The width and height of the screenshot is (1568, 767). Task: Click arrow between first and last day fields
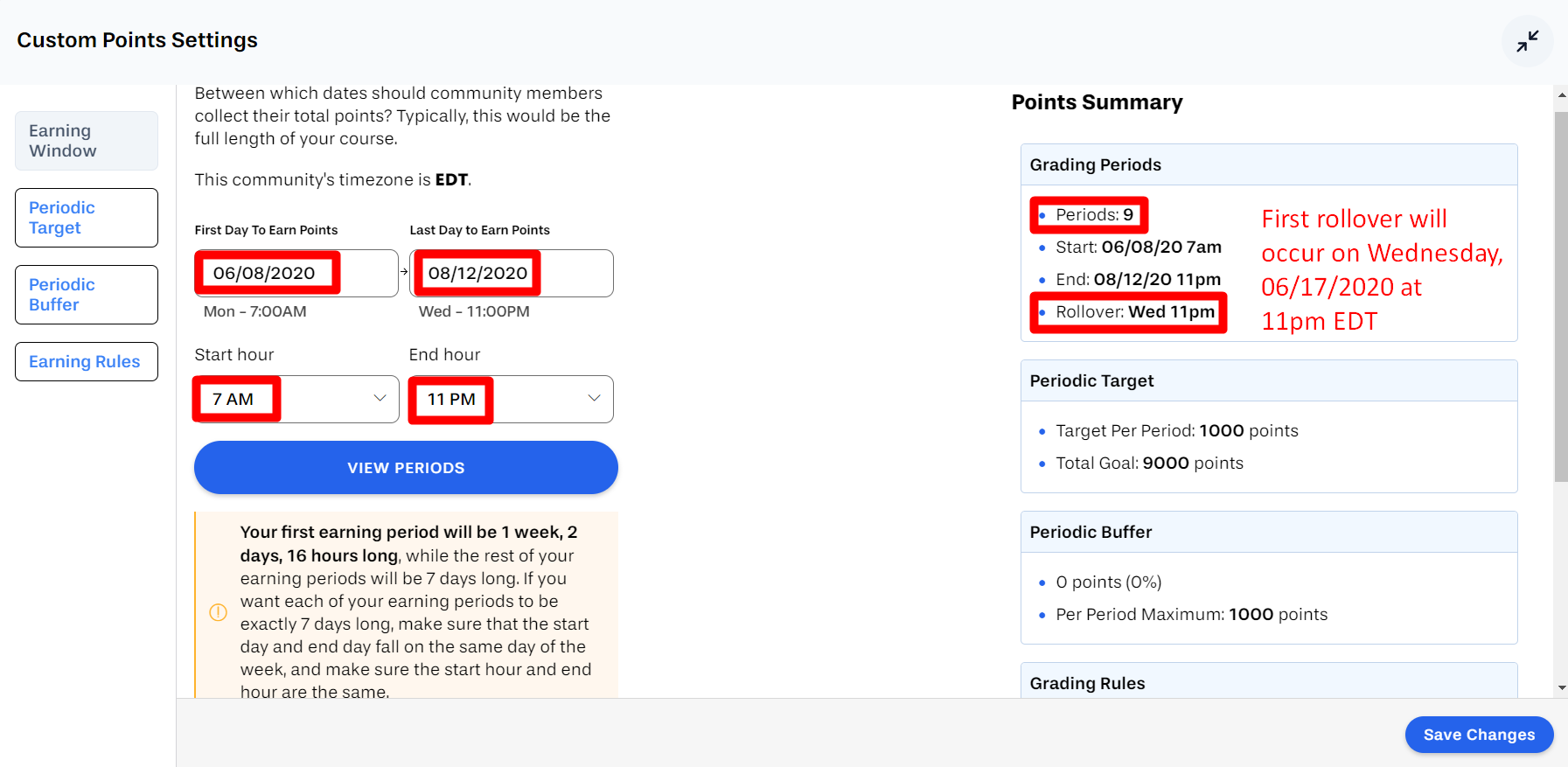pos(404,272)
